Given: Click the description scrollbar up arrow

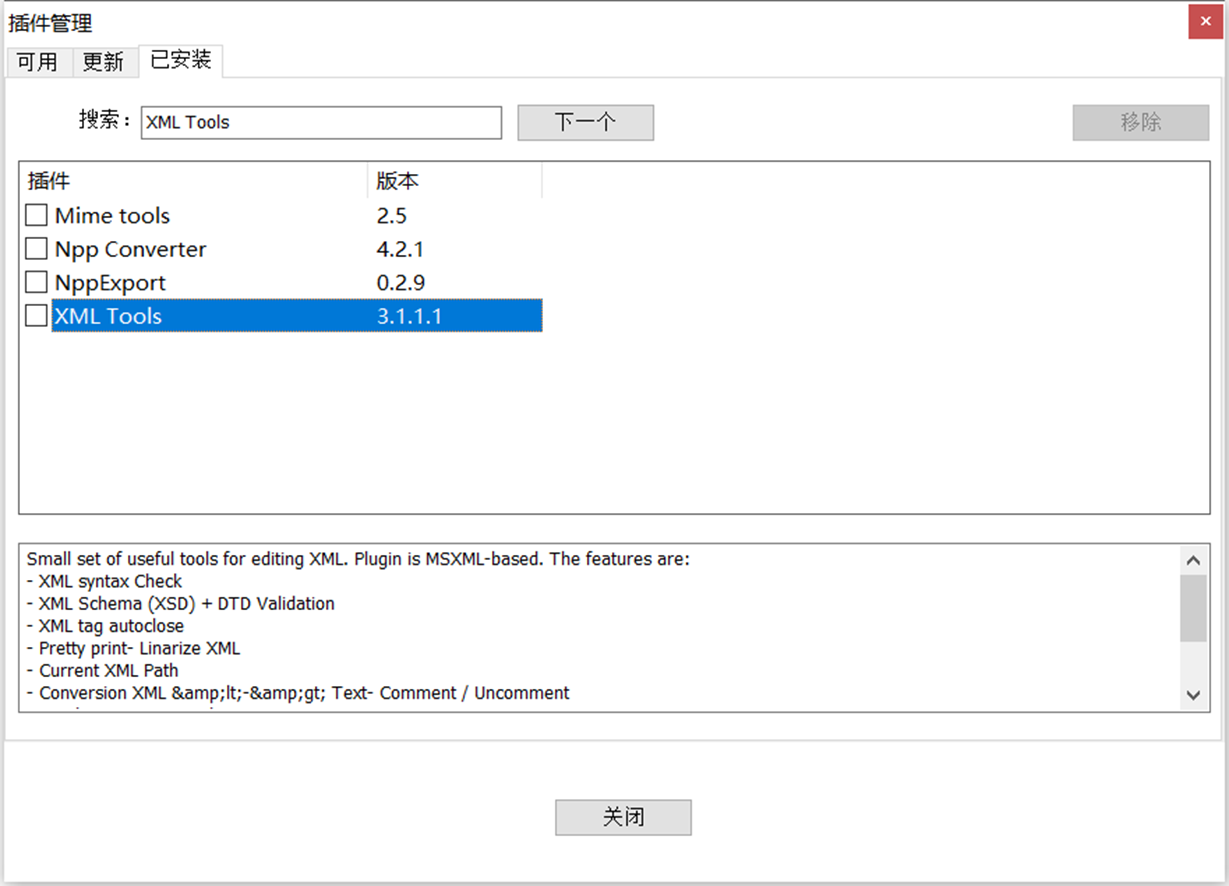Looking at the screenshot, I should 1193,560.
